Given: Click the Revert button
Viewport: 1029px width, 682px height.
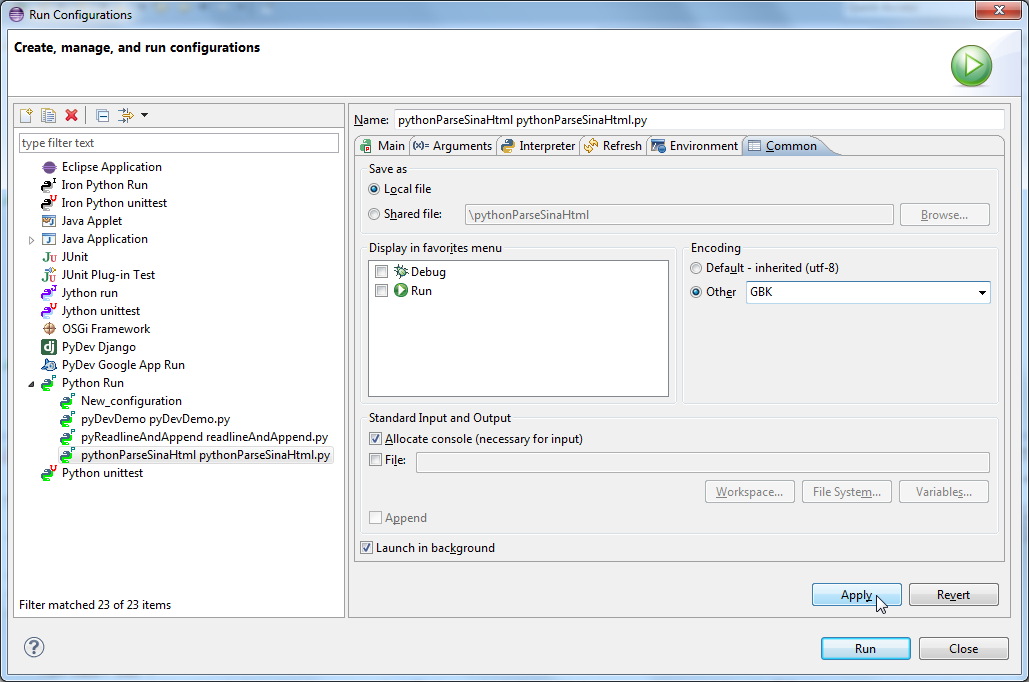Looking at the screenshot, I should tap(953, 595).
